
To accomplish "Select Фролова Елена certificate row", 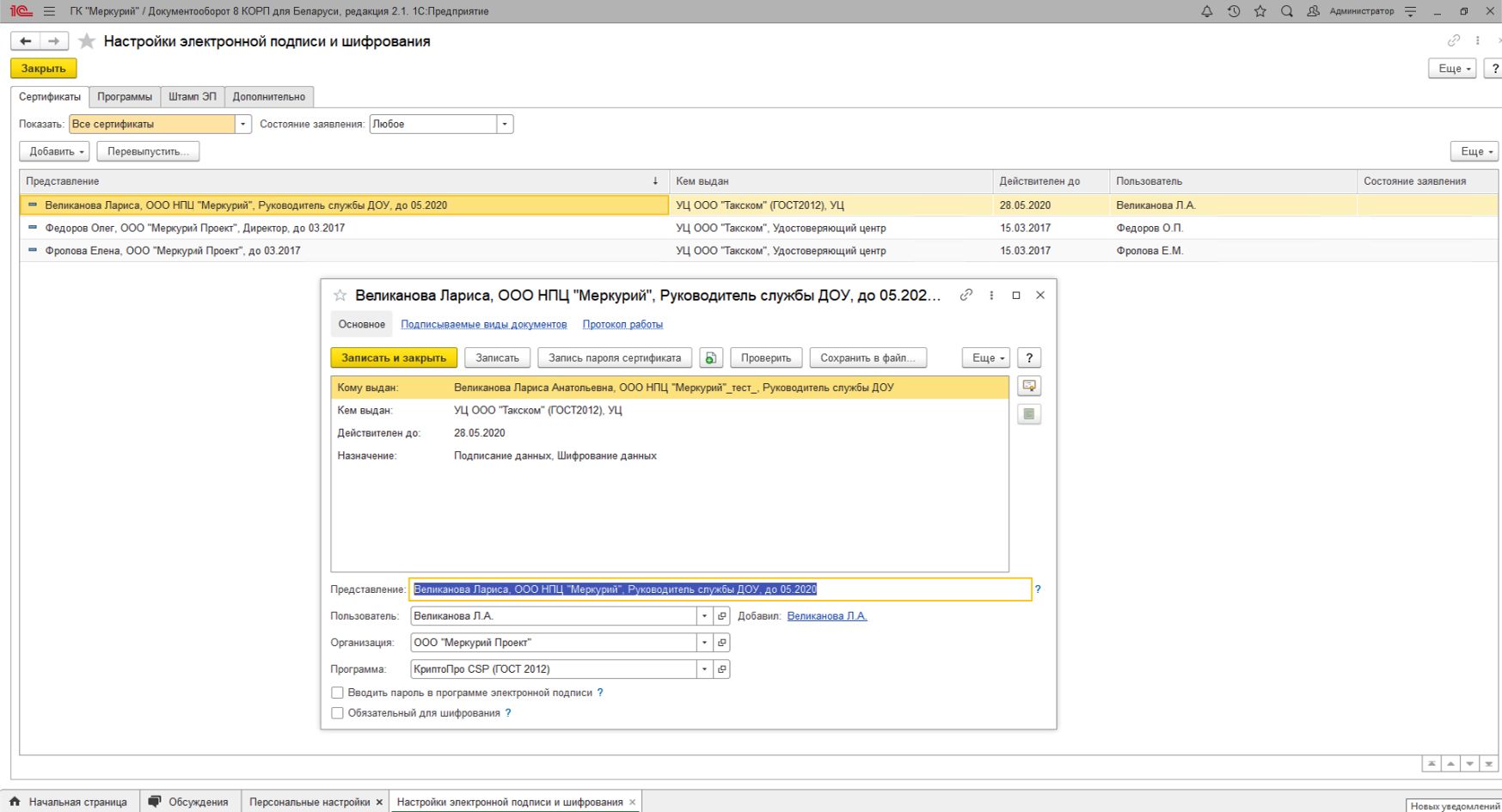I will pos(758,251).
